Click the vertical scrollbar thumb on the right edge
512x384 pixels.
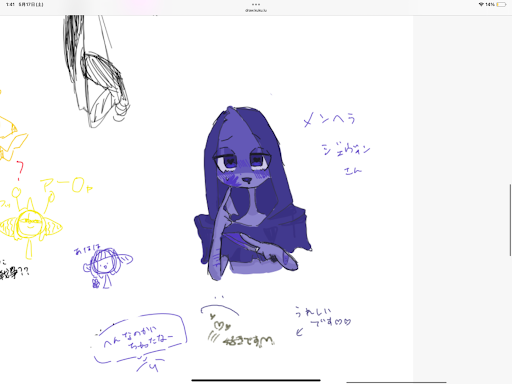point(510,220)
